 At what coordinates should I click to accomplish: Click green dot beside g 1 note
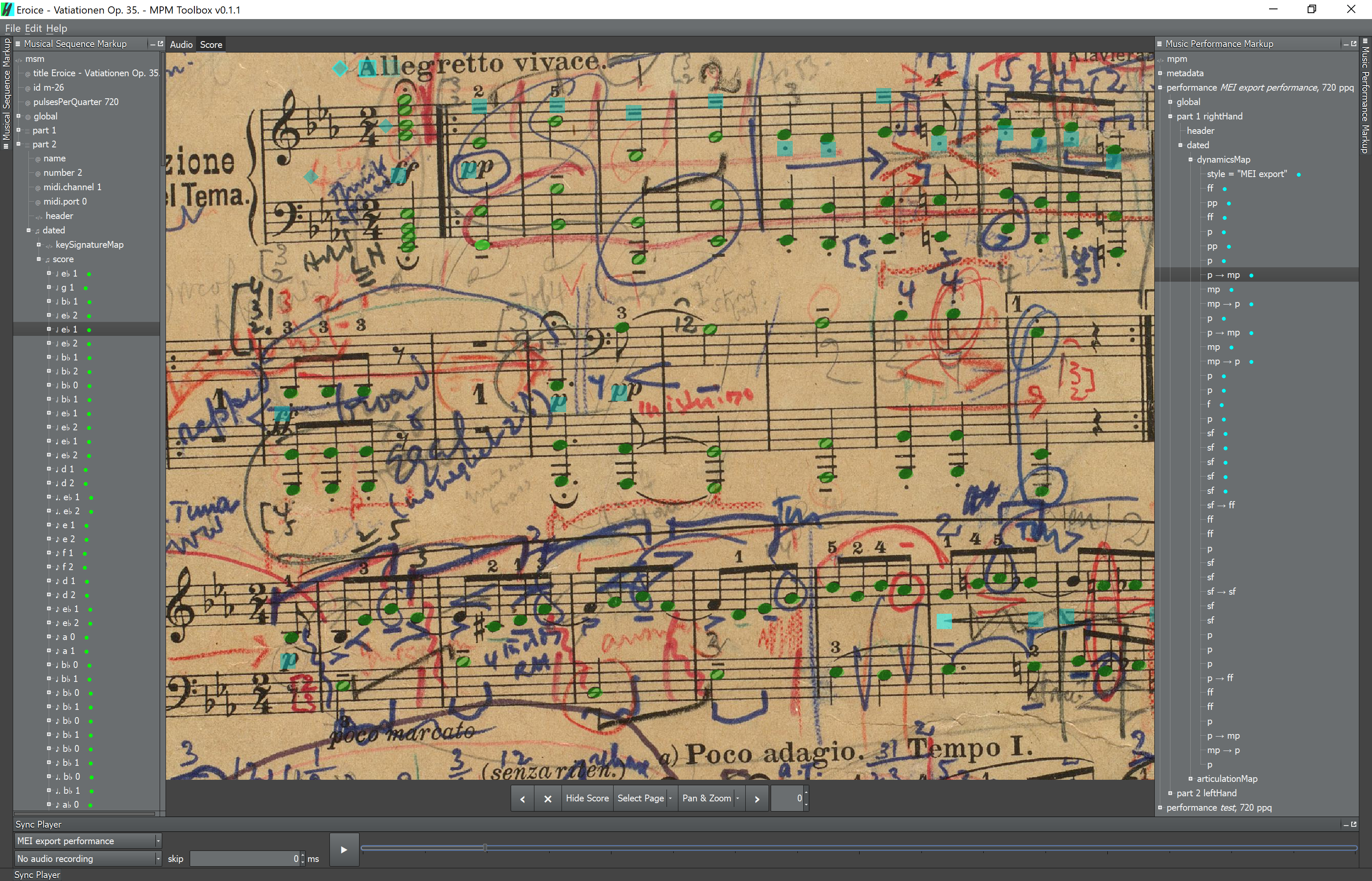86,288
